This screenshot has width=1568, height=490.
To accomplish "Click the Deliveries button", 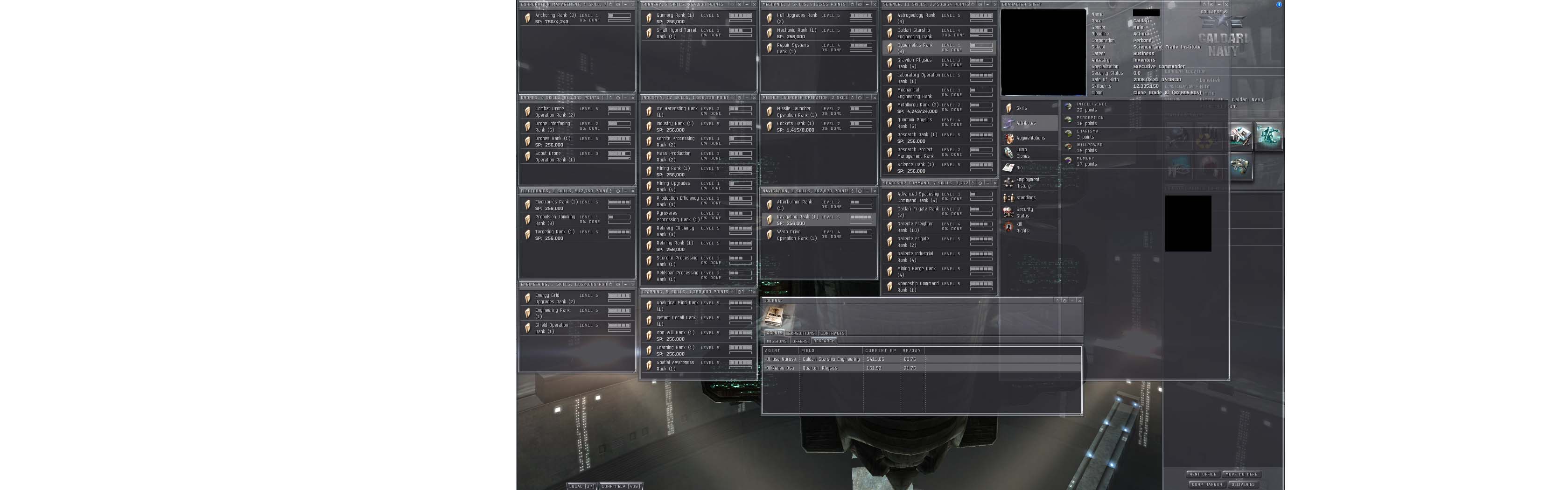I will pyautogui.click(x=1243, y=484).
